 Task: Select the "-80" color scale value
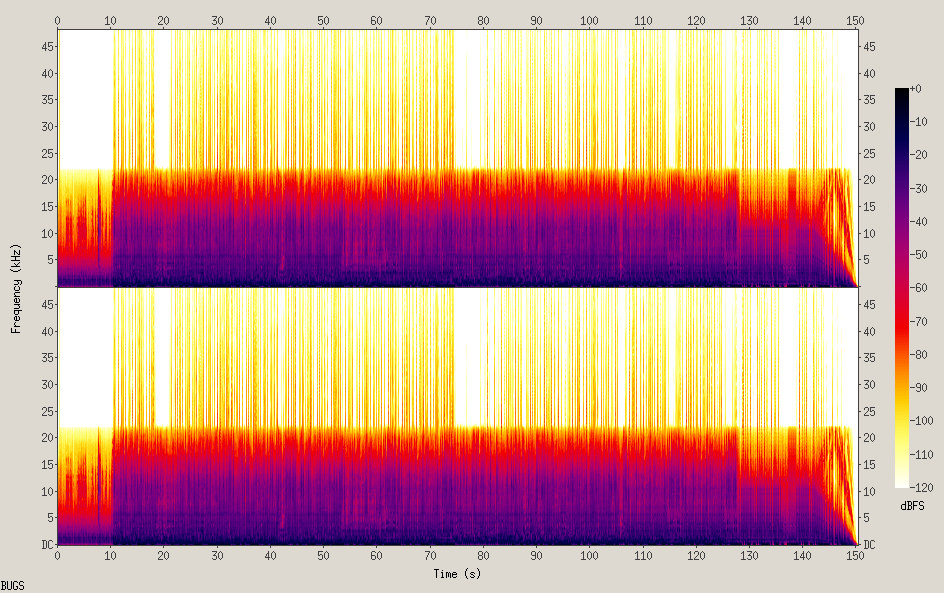(x=919, y=355)
